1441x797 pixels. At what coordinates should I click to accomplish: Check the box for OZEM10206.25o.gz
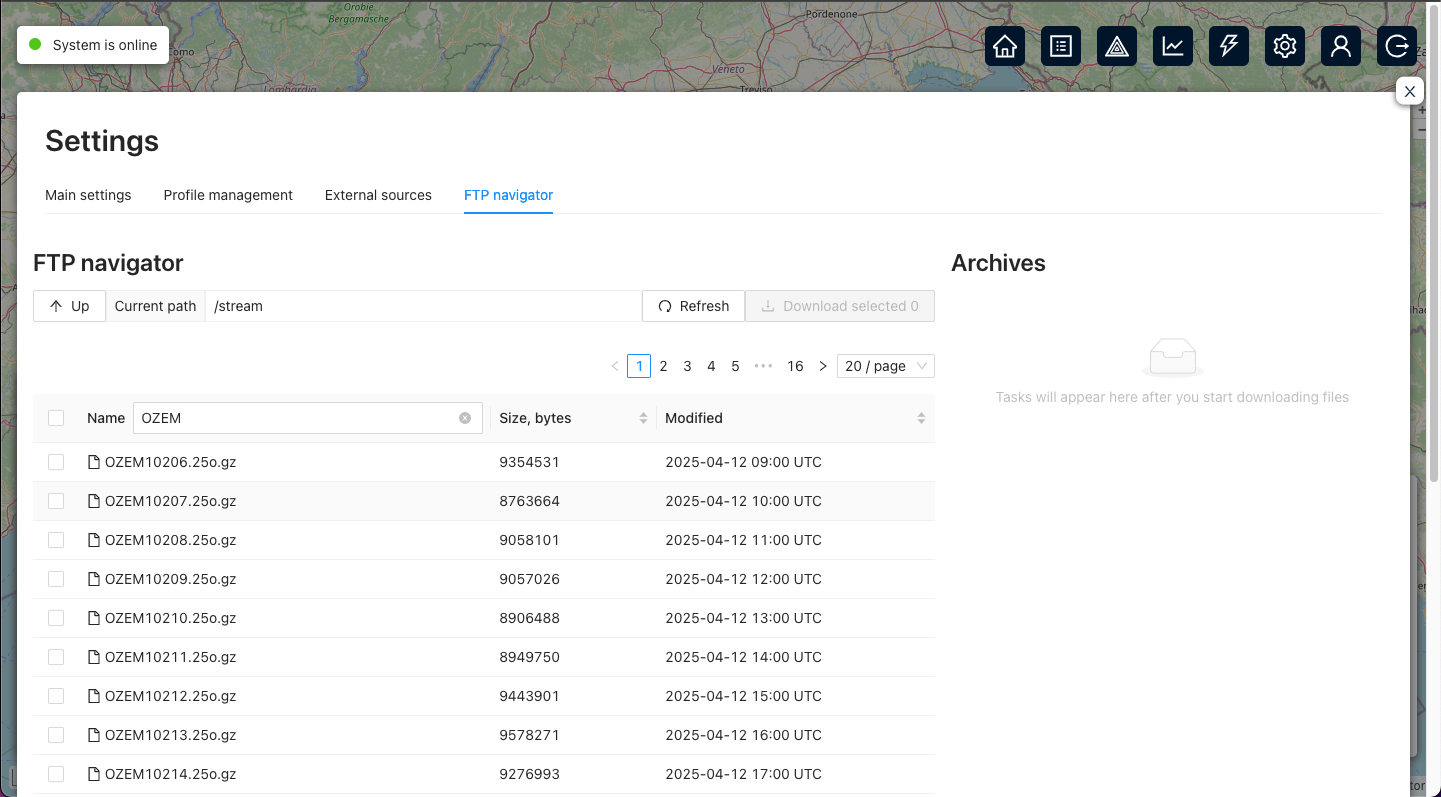pos(56,462)
